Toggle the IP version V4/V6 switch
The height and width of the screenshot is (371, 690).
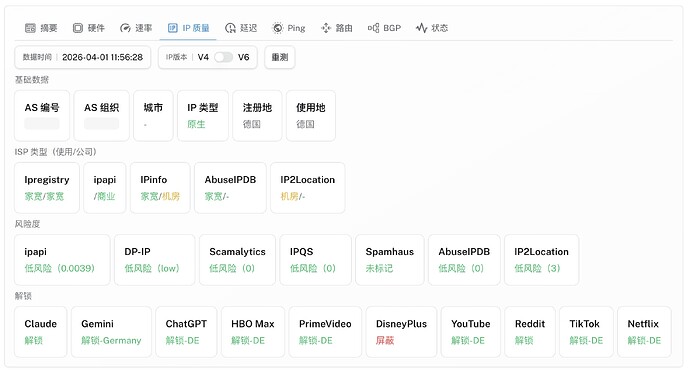(x=223, y=57)
